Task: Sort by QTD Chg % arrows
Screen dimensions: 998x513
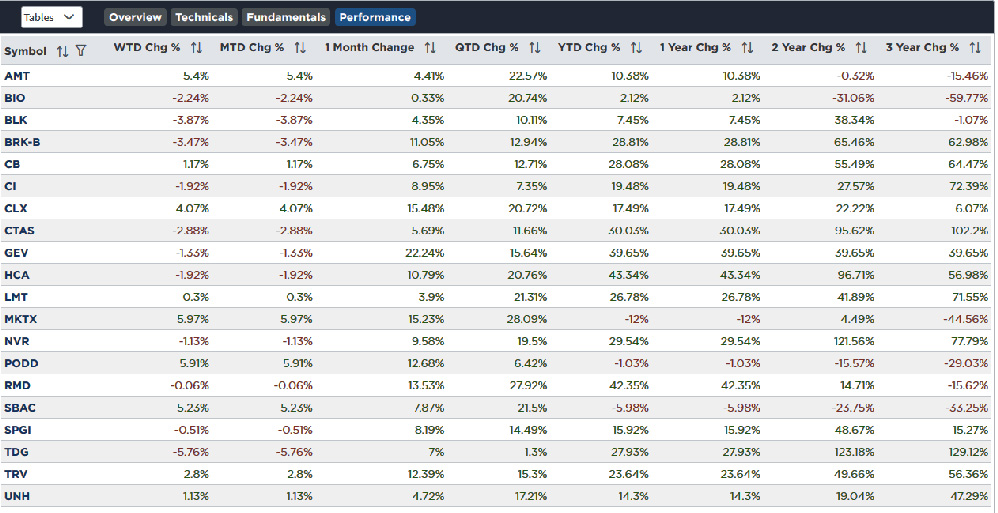Action: [x=534, y=48]
